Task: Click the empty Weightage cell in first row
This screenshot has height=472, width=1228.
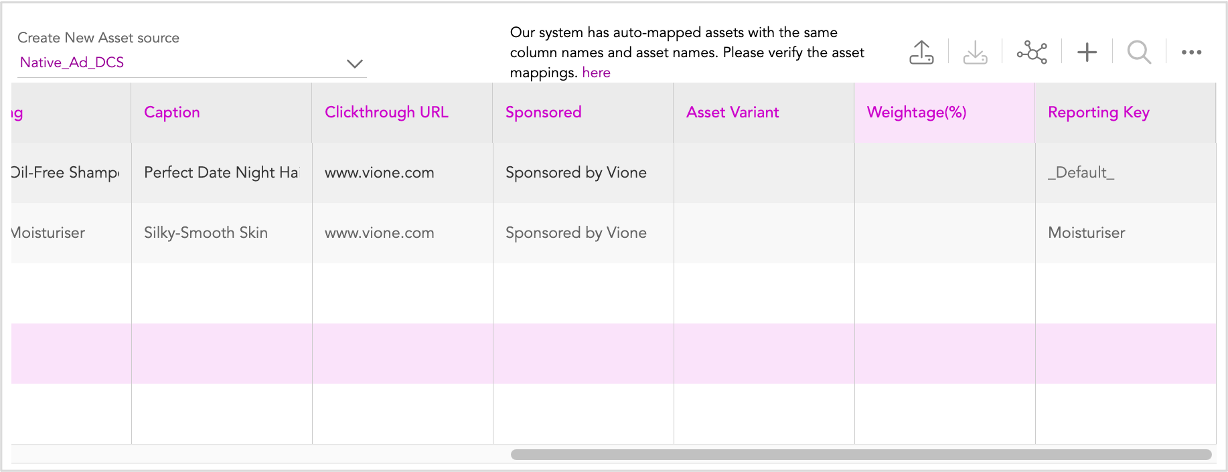Action: click(945, 173)
